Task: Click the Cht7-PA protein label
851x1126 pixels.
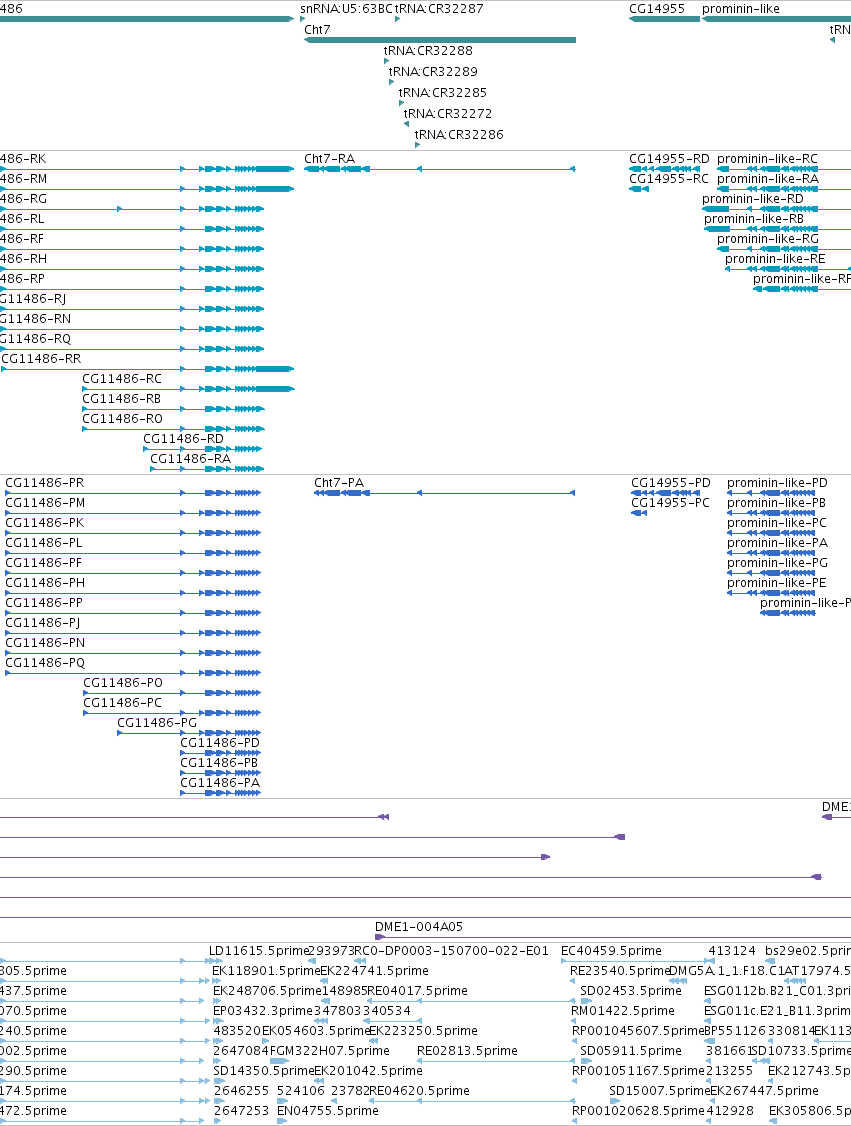Action: point(339,483)
